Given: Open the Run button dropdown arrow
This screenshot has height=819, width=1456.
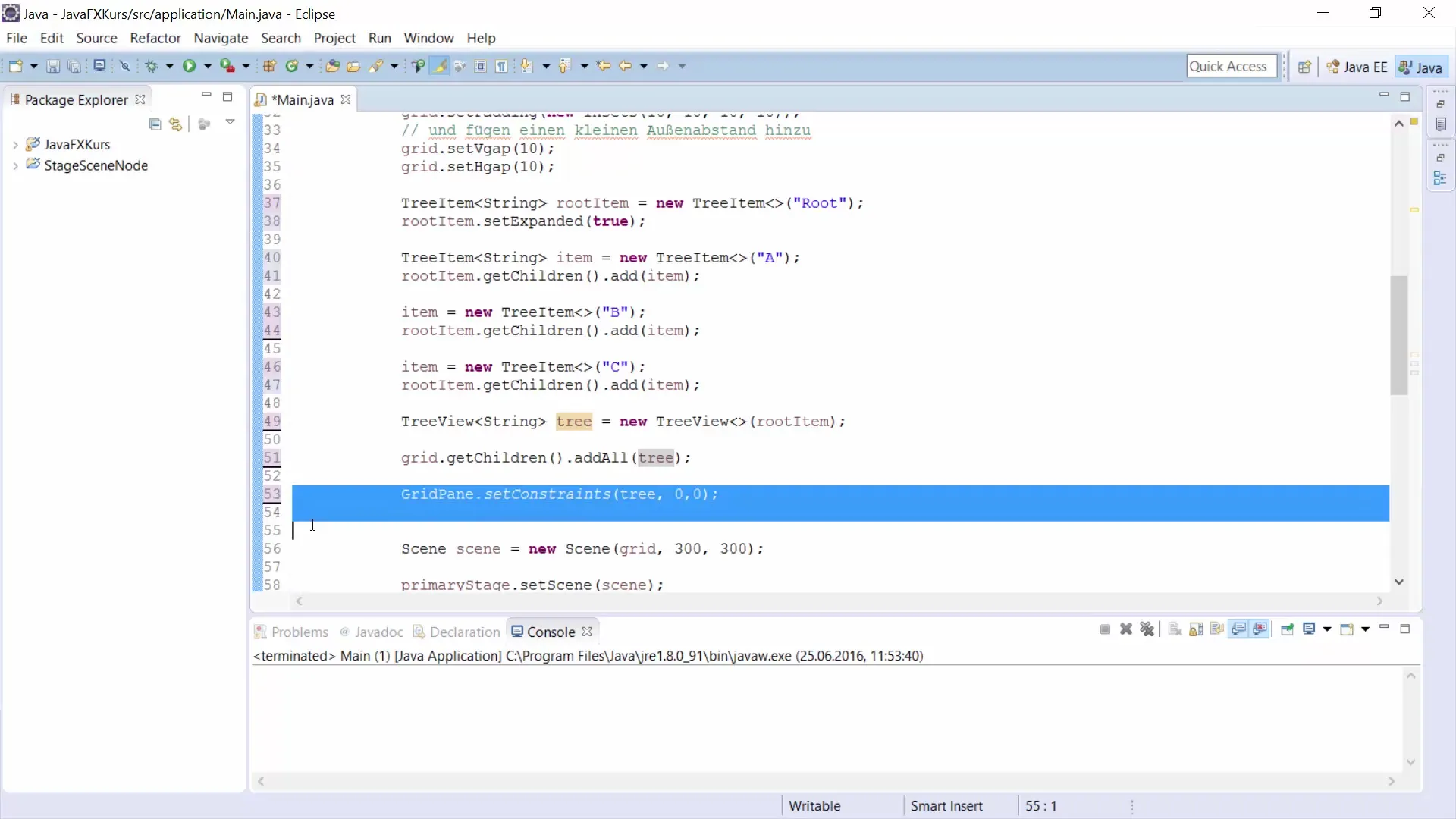Looking at the screenshot, I should pyautogui.click(x=207, y=66).
